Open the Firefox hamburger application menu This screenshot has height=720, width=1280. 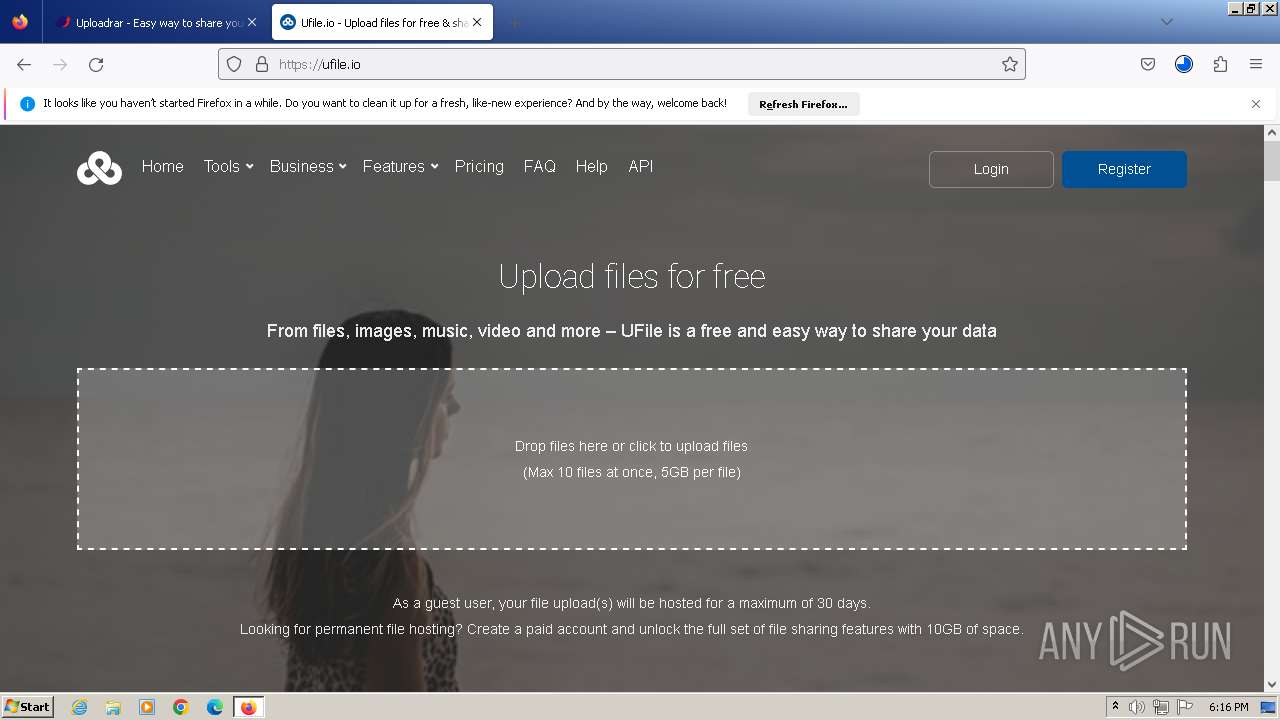[x=1256, y=64]
